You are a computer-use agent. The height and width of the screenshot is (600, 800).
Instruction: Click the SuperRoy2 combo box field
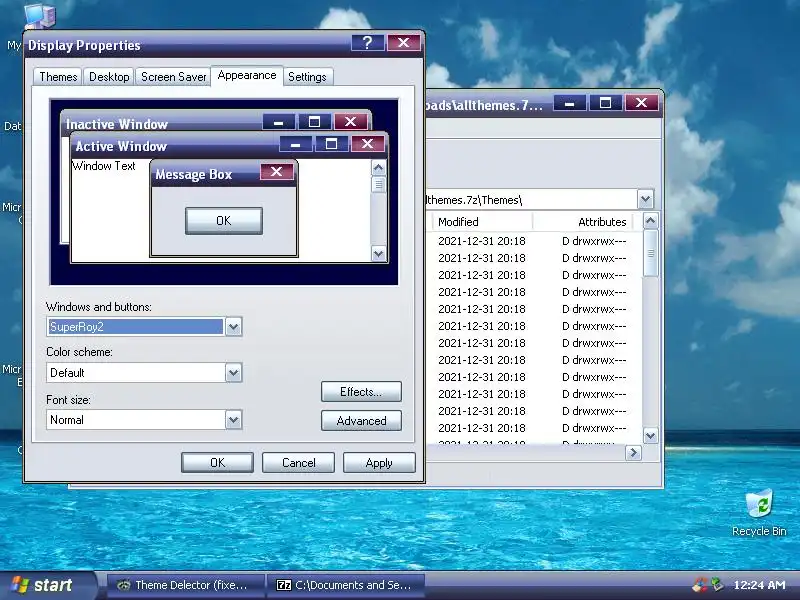coord(136,327)
